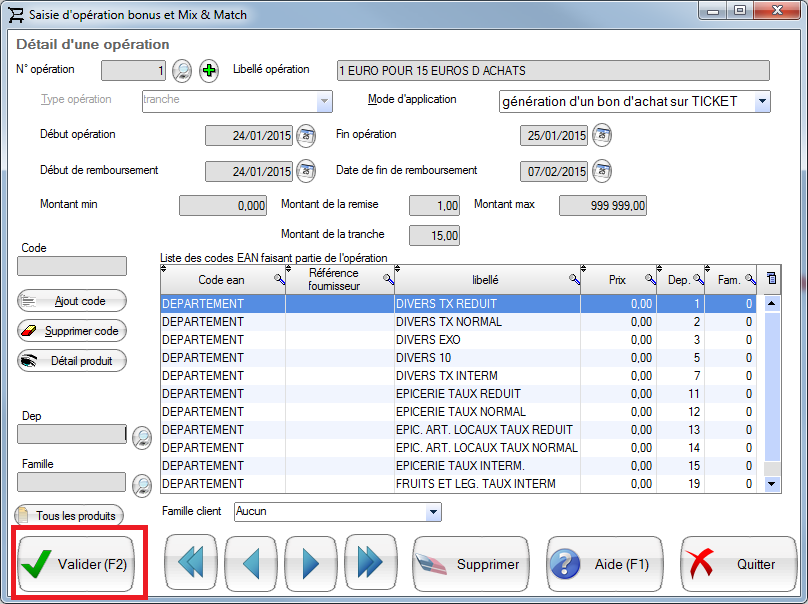Click search icon in libellé column header

574,279
